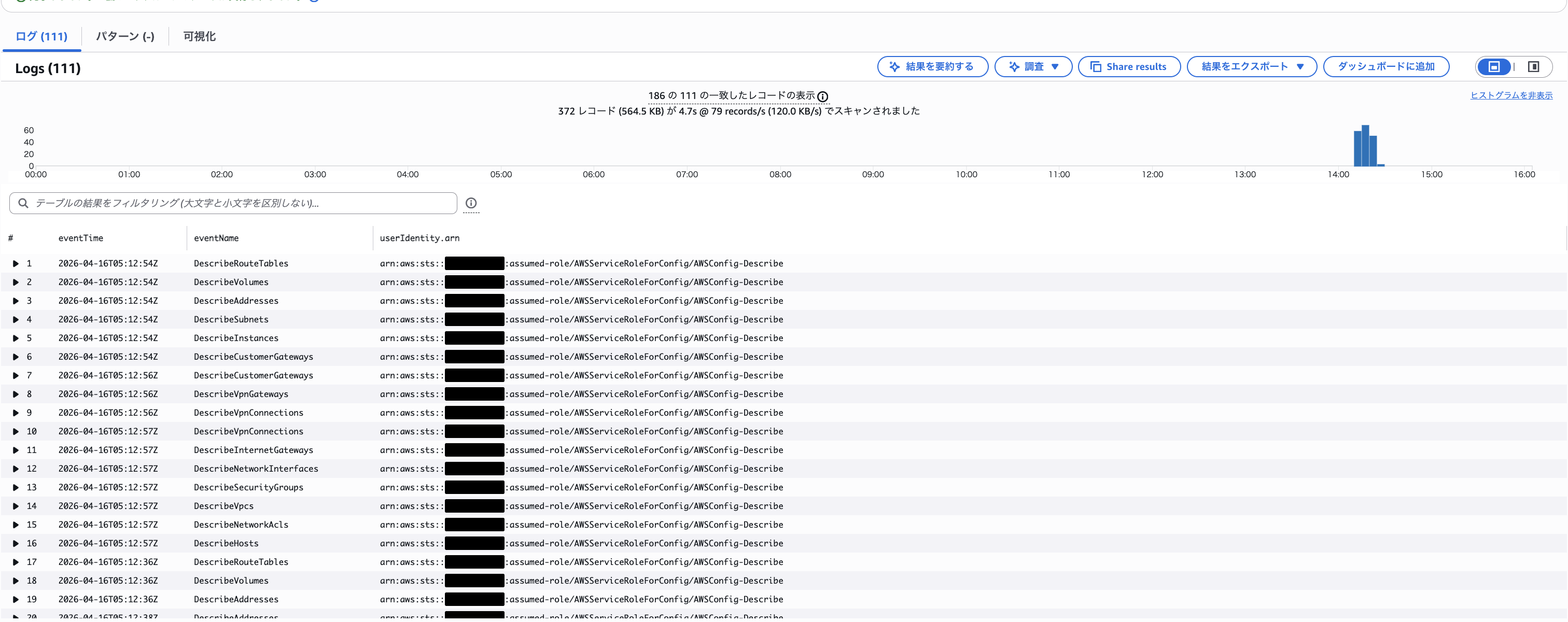Click the Logs (111) heading
This screenshot has height=622, width=1568.
coord(48,68)
